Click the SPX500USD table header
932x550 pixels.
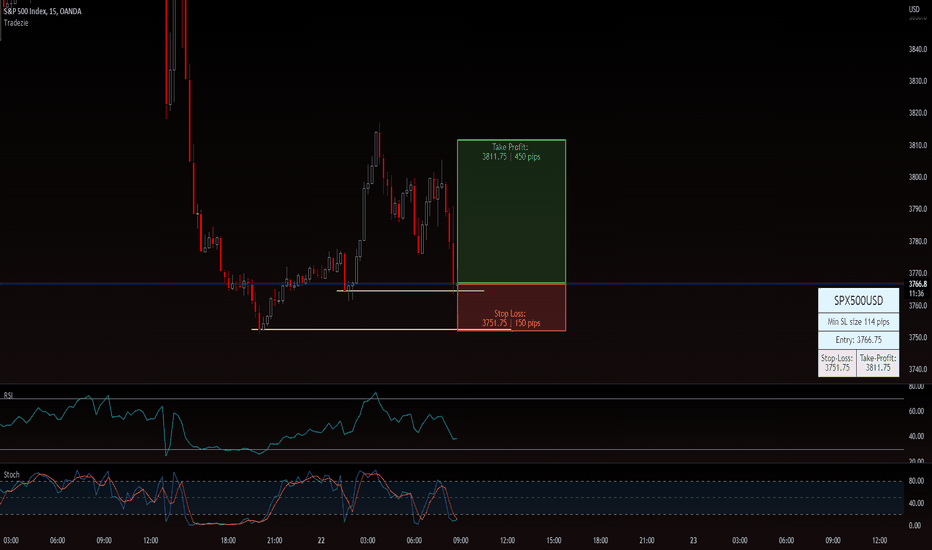pos(858,300)
